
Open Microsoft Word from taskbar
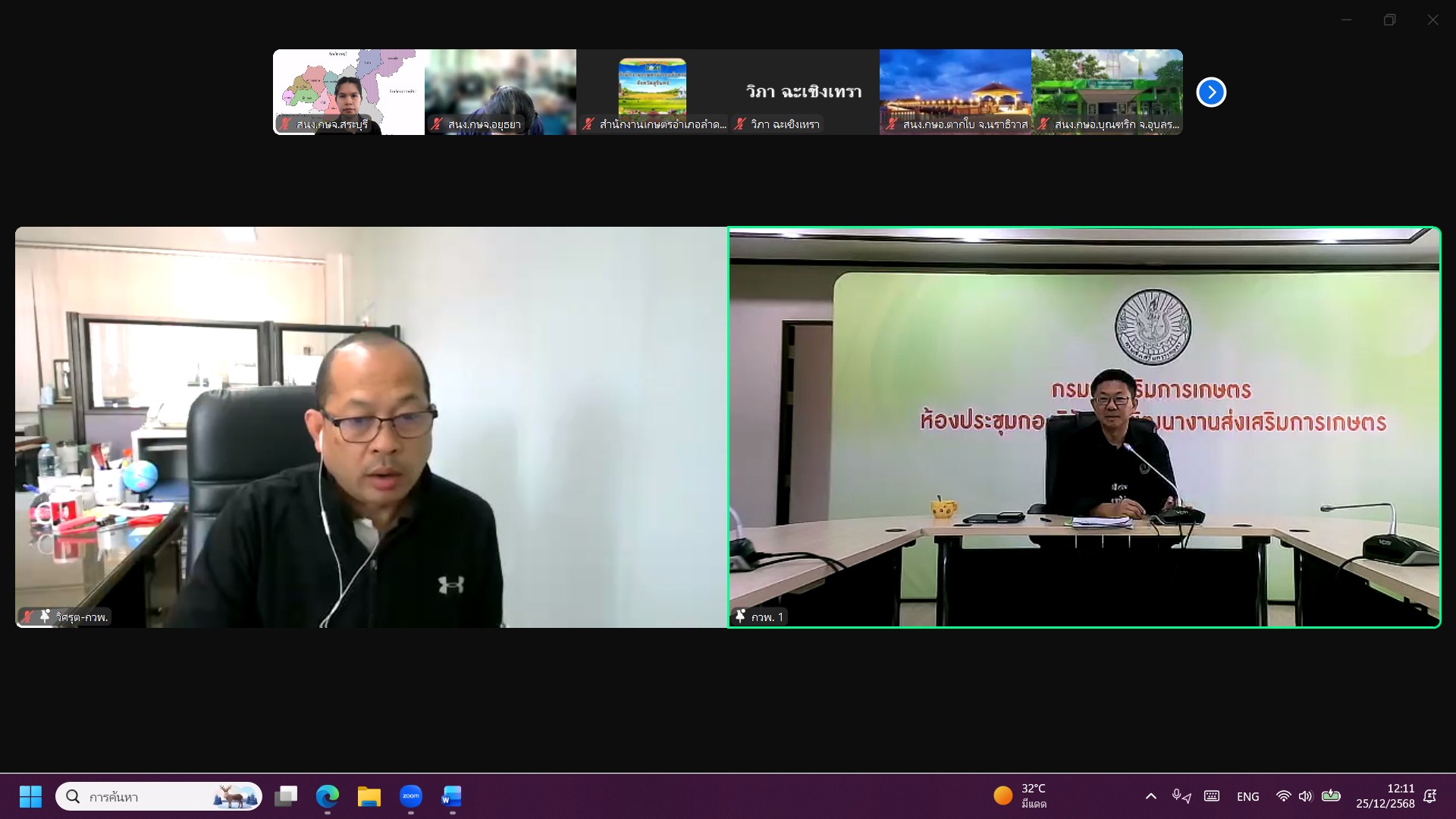pyautogui.click(x=451, y=796)
